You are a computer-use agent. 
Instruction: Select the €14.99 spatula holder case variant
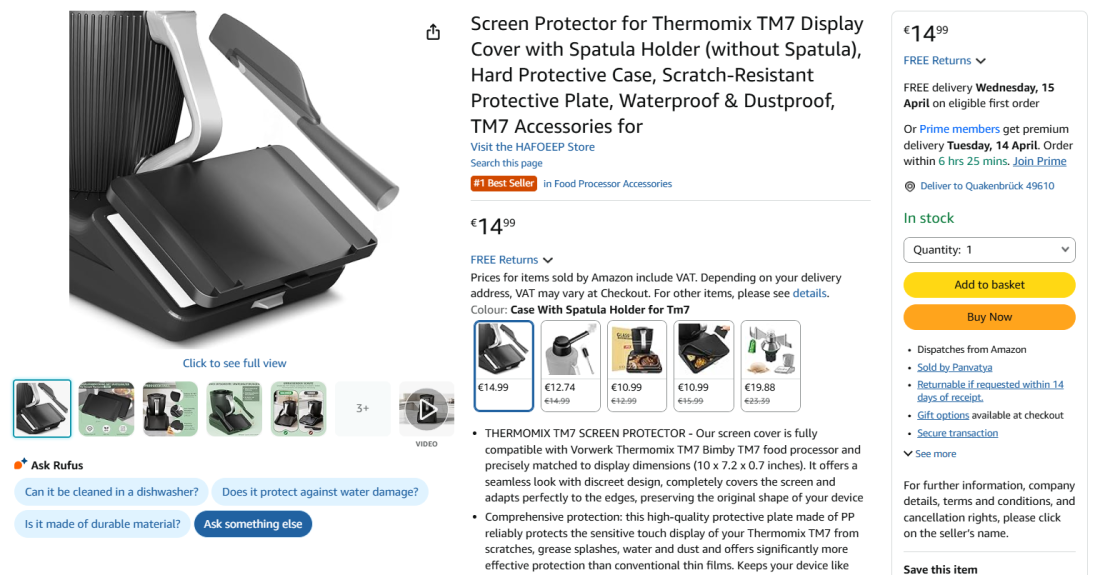(504, 365)
